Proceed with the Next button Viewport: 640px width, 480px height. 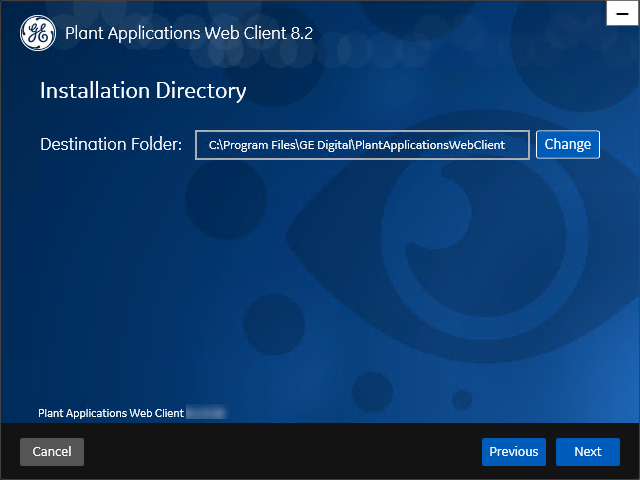tap(588, 452)
